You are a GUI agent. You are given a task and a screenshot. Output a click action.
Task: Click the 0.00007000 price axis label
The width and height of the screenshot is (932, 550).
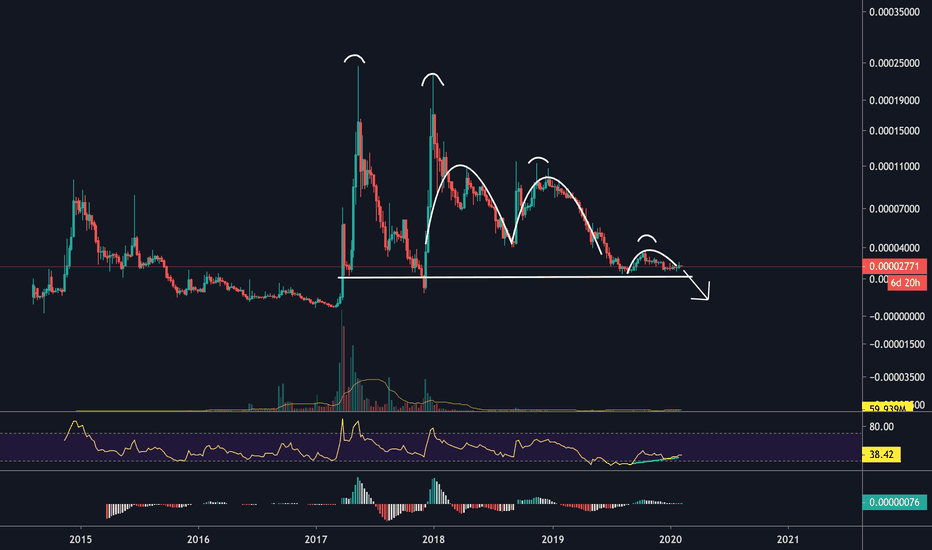point(894,209)
